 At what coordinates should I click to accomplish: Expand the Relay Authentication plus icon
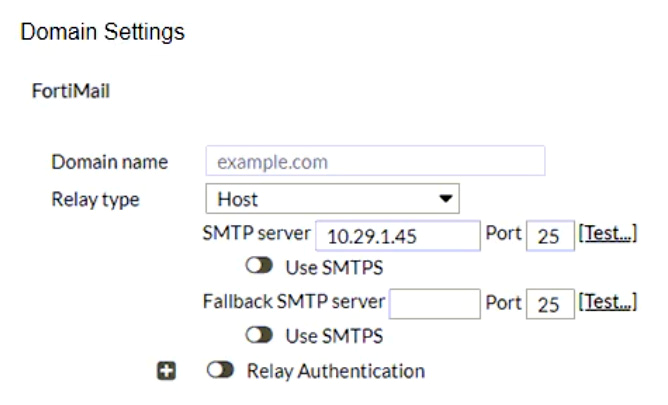[x=170, y=371]
